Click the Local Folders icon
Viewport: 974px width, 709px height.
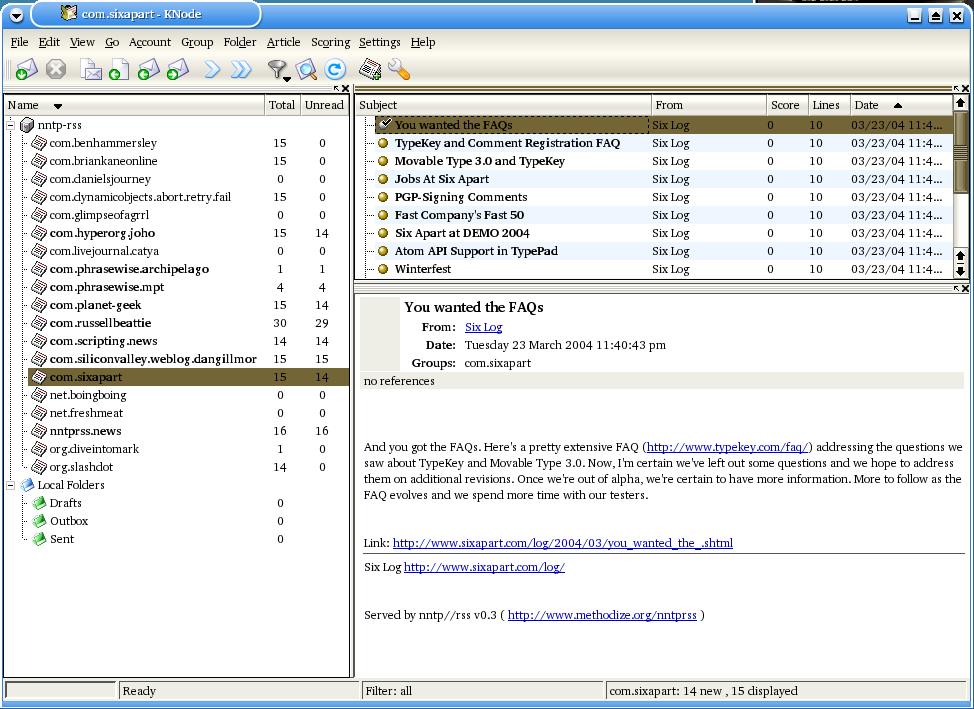point(27,485)
